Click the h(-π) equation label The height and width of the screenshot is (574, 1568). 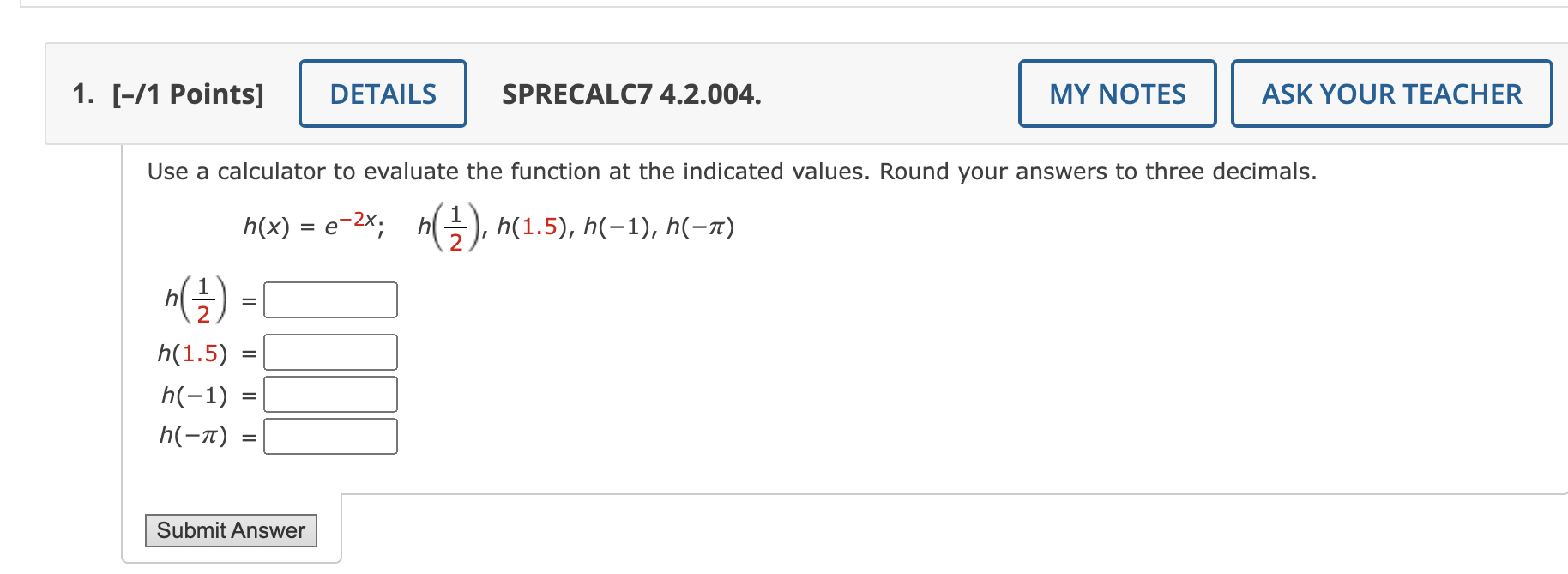(x=194, y=437)
